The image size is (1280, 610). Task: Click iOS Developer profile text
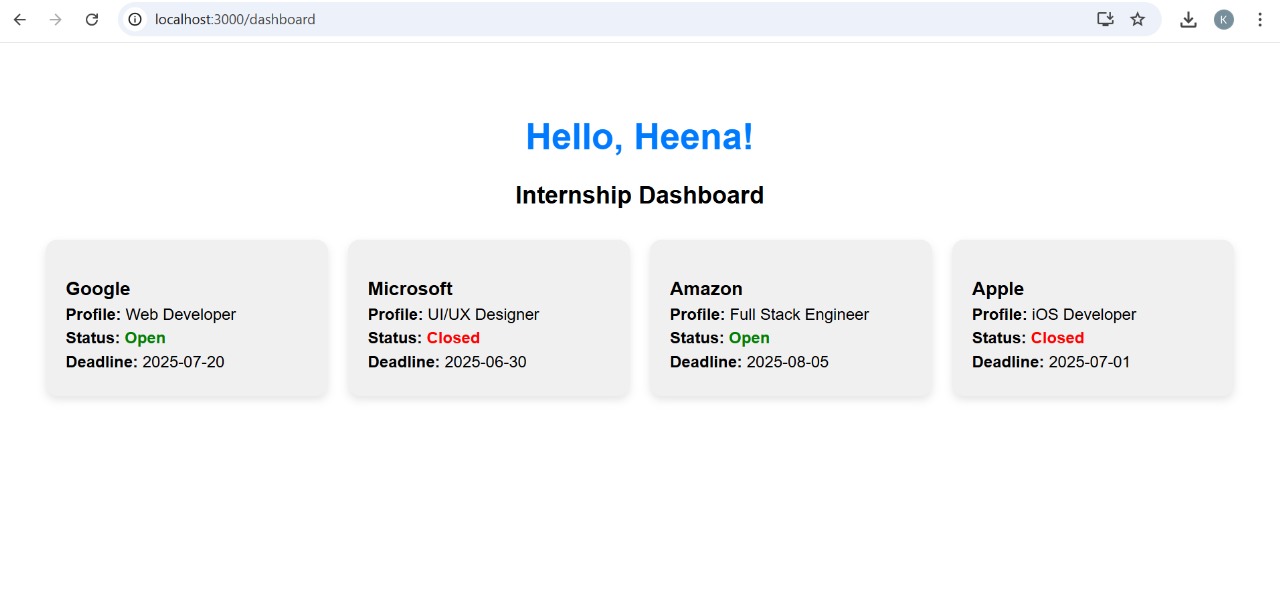[x=1084, y=314]
